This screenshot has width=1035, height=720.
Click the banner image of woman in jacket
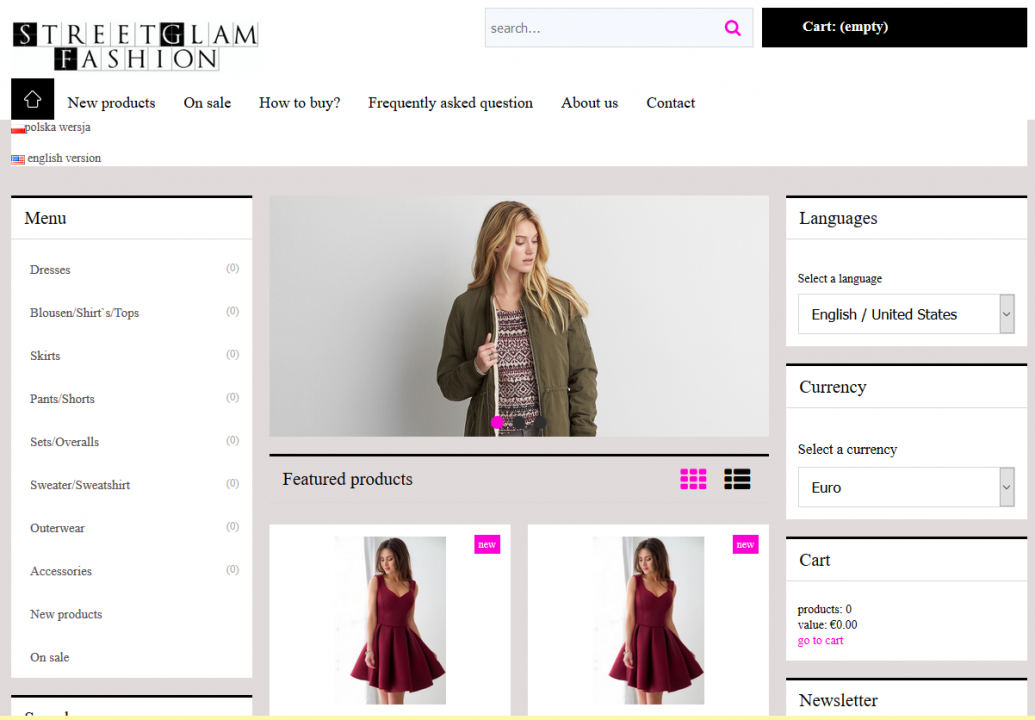pos(519,315)
